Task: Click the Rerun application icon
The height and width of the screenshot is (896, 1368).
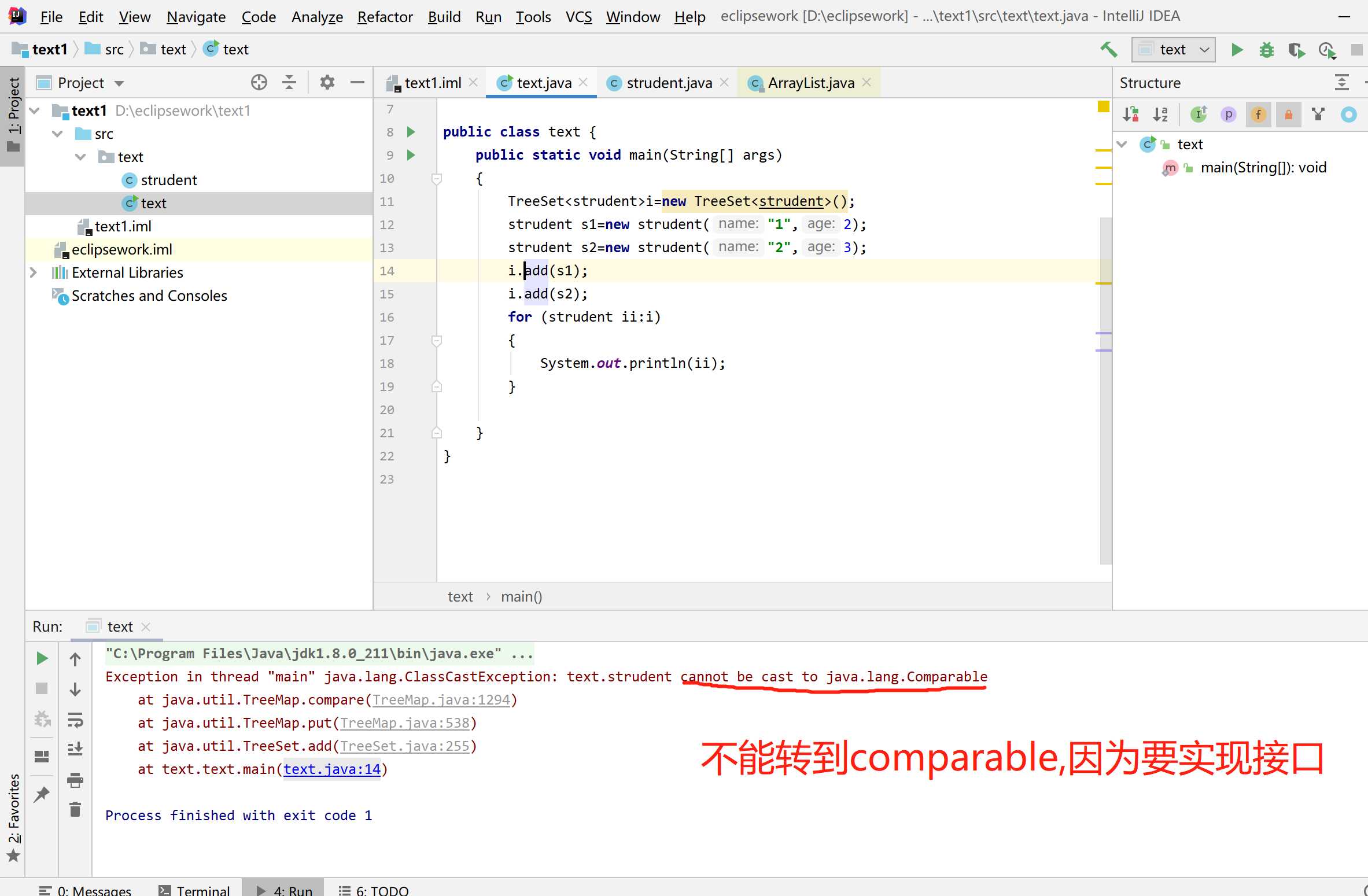Action: [x=41, y=658]
